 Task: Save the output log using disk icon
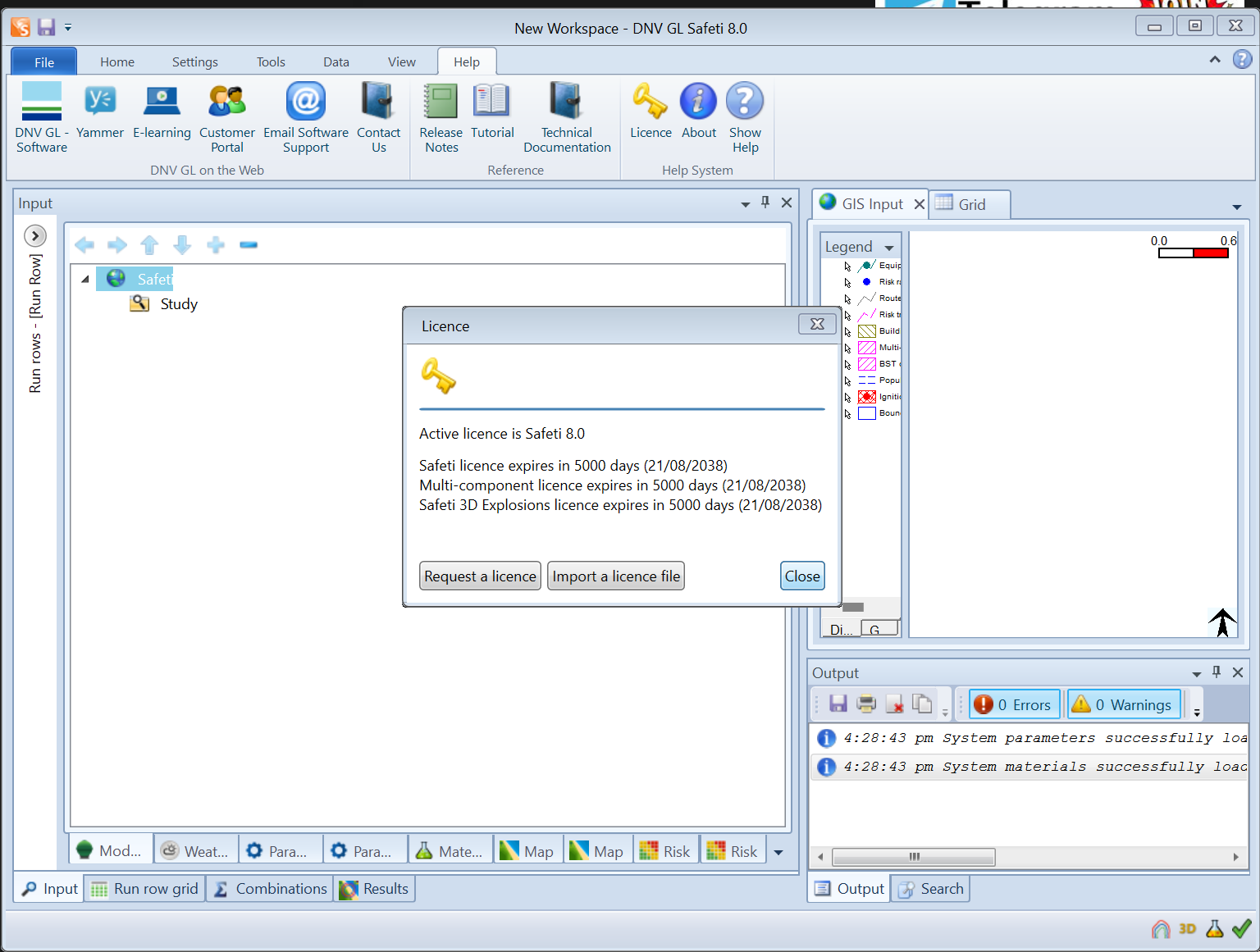[838, 704]
